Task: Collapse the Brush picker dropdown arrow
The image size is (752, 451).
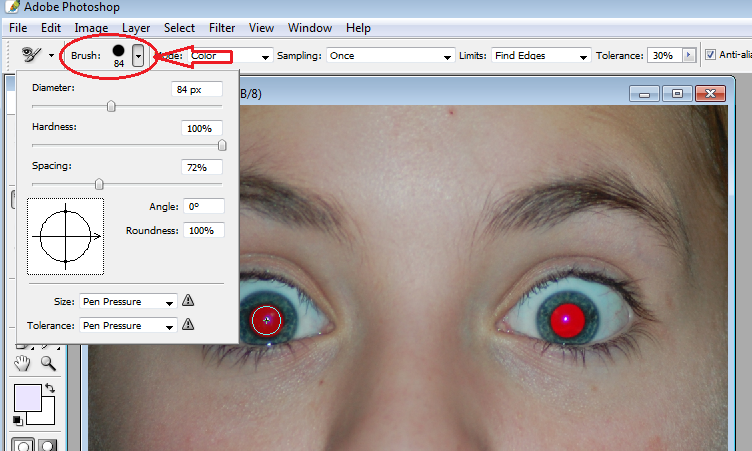Action: [138, 56]
